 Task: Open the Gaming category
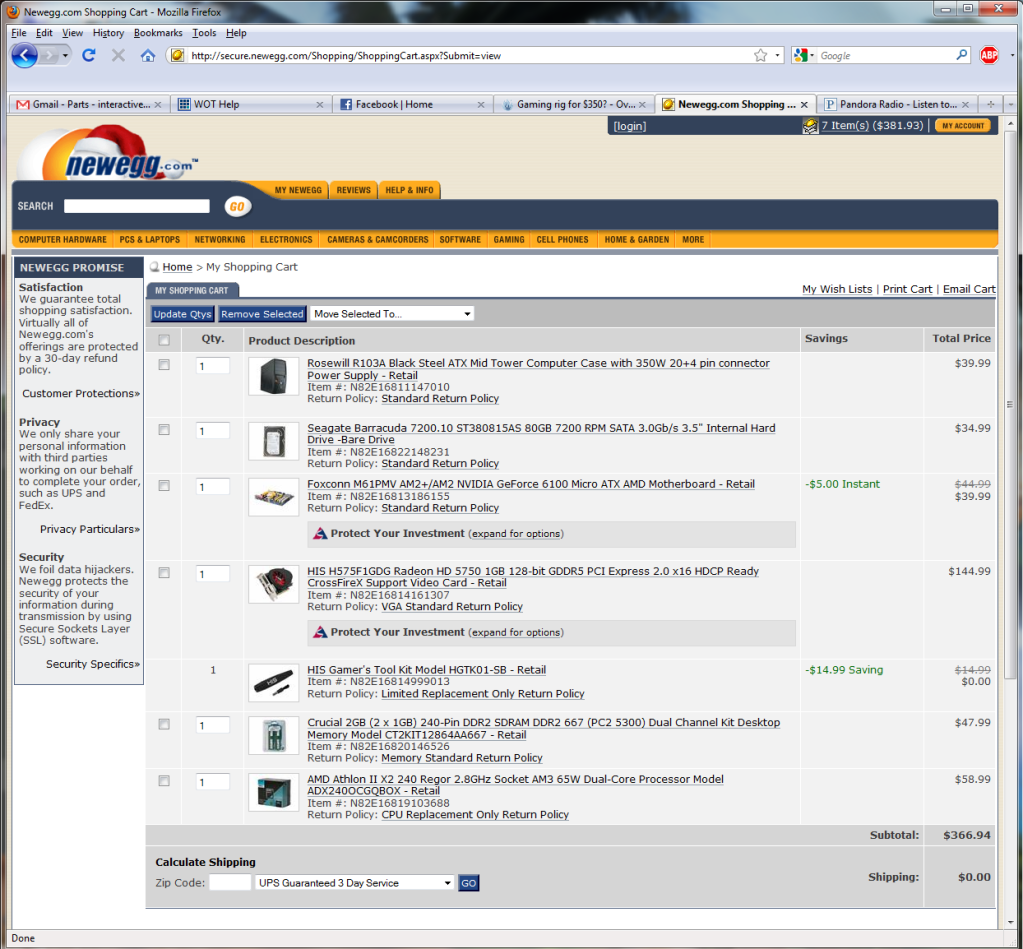[x=509, y=239]
